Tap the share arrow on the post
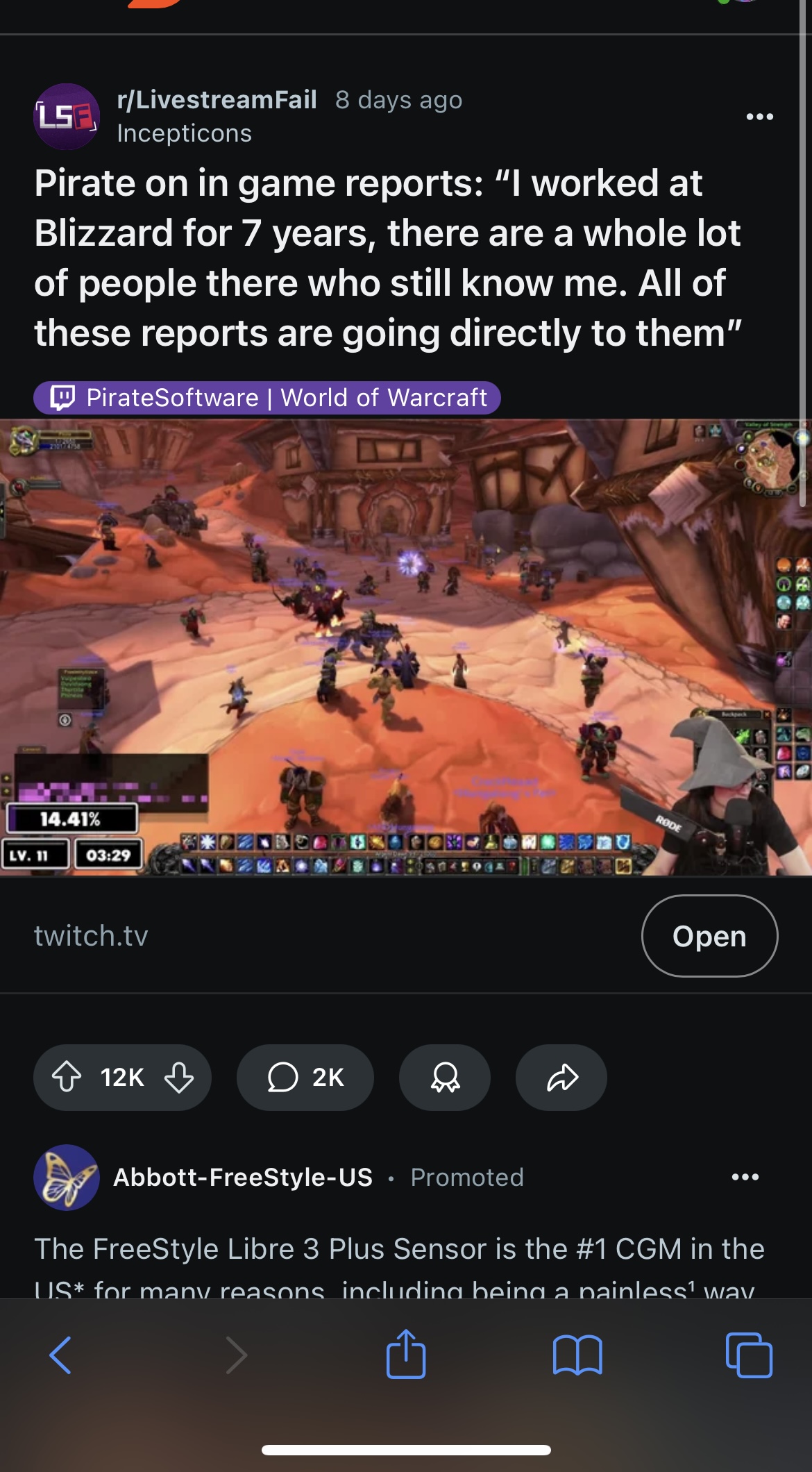 click(x=561, y=1077)
